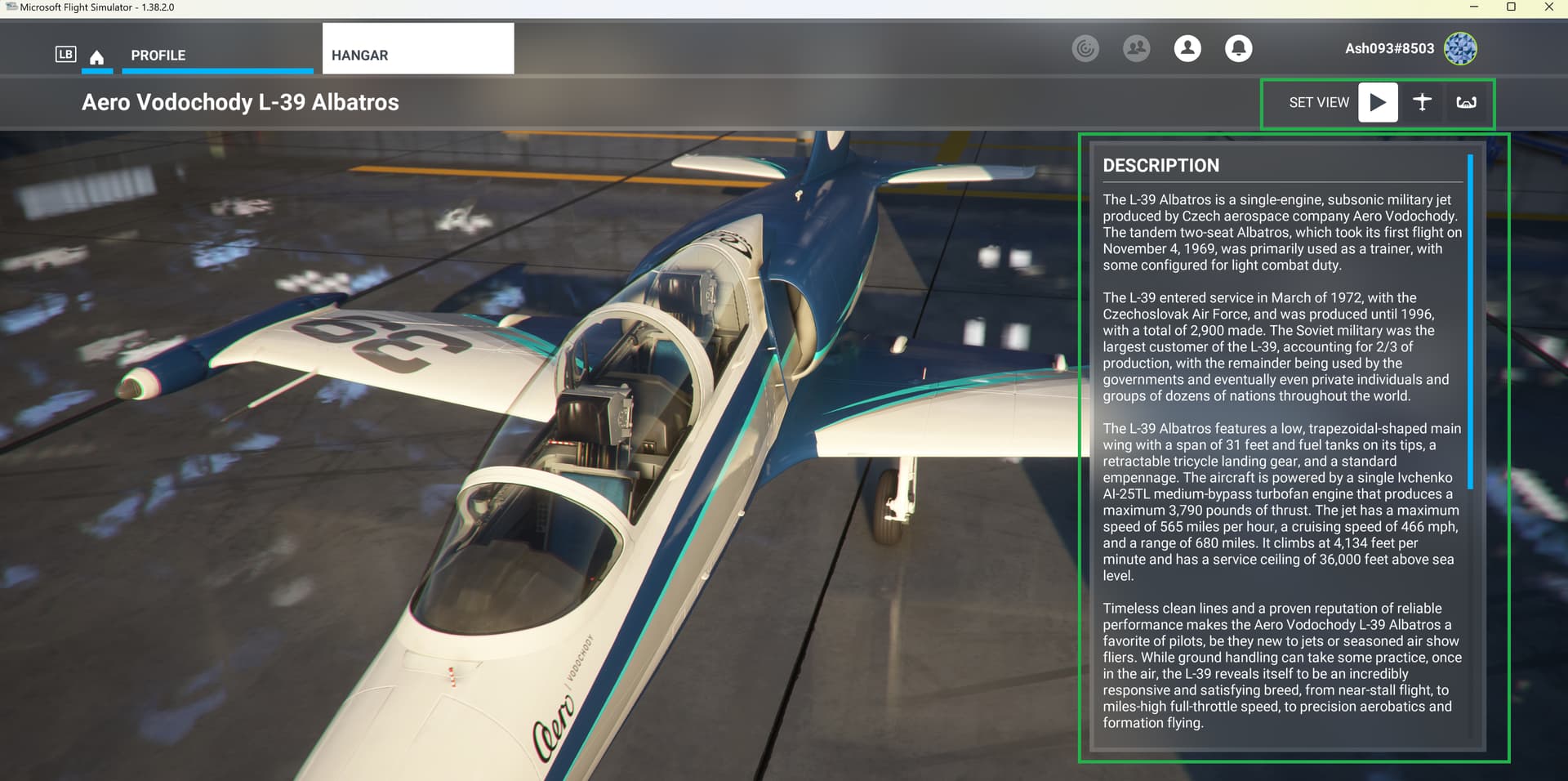Screen dimensions: 1568x781
Task: Click the LB bumper navigation icon
Action: click(x=65, y=55)
